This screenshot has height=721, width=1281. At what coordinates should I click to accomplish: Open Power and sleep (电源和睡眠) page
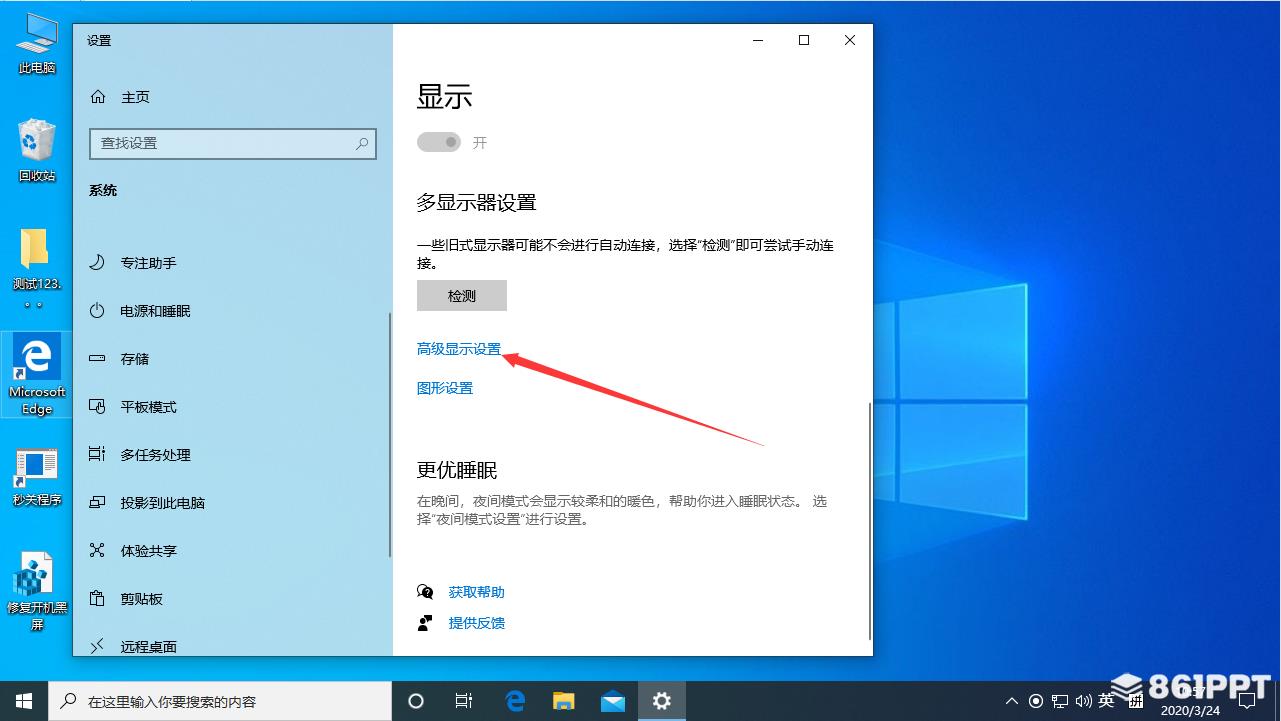(140, 311)
